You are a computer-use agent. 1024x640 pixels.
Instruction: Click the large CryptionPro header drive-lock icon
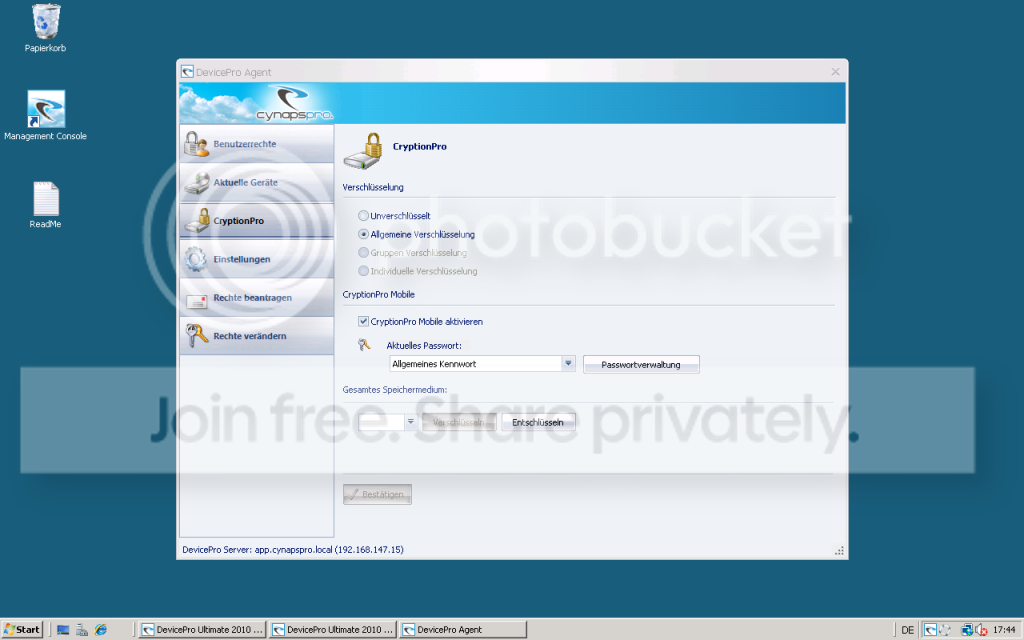point(363,151)
